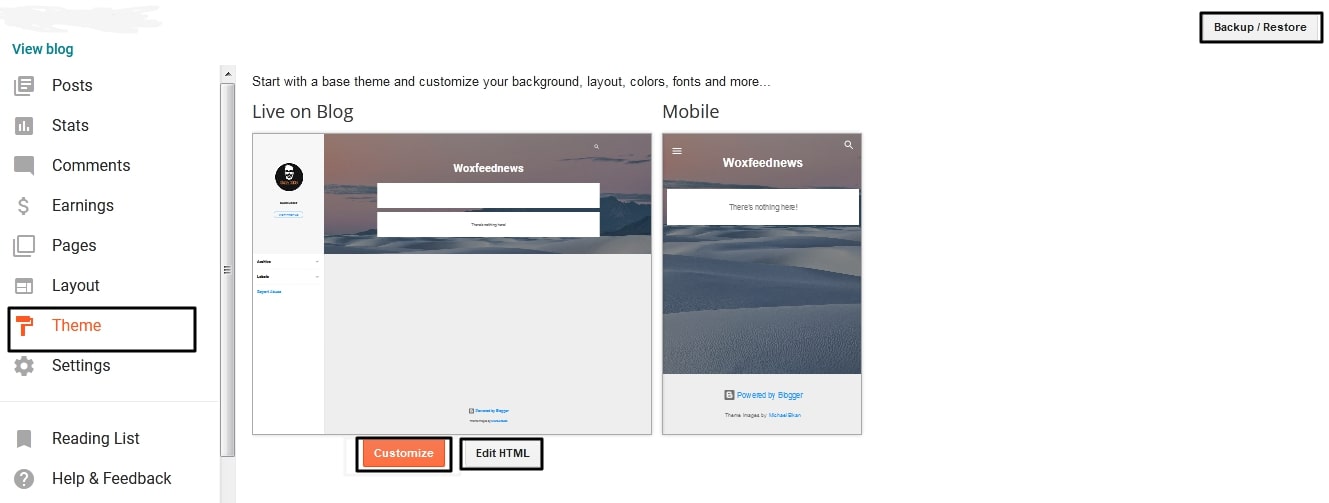1329x503 pixels.
Task: Click "There's nothing here!" card in Live on Blog preview
Action: (488, 224)
